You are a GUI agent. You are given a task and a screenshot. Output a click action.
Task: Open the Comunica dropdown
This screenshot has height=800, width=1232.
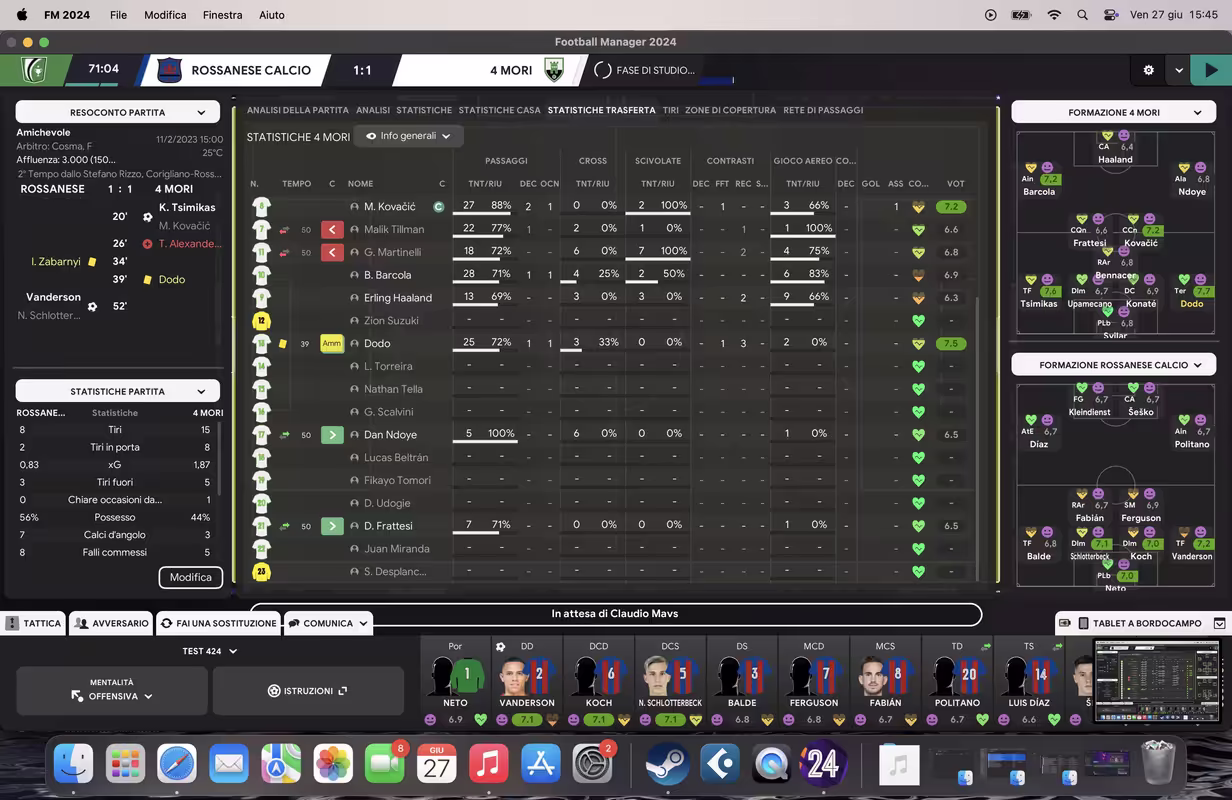click(x=328, y=623)
